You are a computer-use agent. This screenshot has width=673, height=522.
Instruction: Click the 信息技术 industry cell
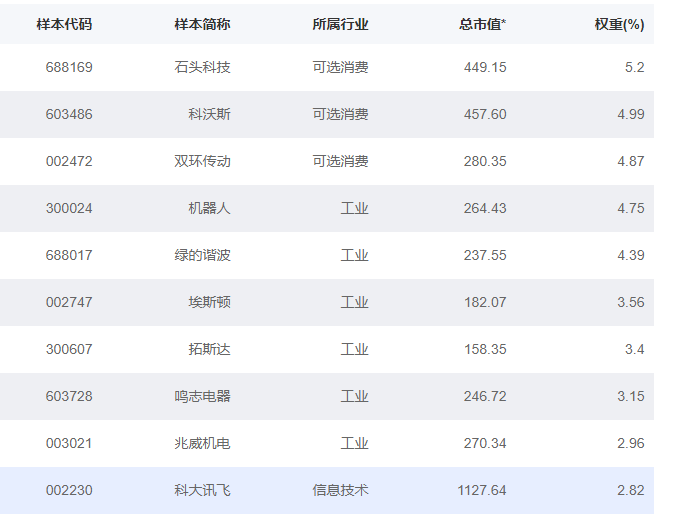click(x=340, y=490)
